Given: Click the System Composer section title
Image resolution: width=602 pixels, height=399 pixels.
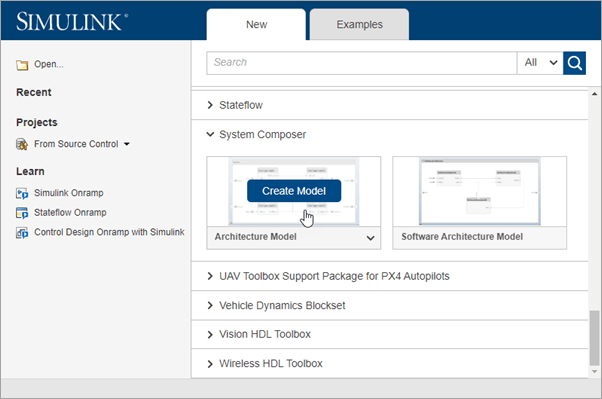Looking at the screenshot, I should [263, 134].
